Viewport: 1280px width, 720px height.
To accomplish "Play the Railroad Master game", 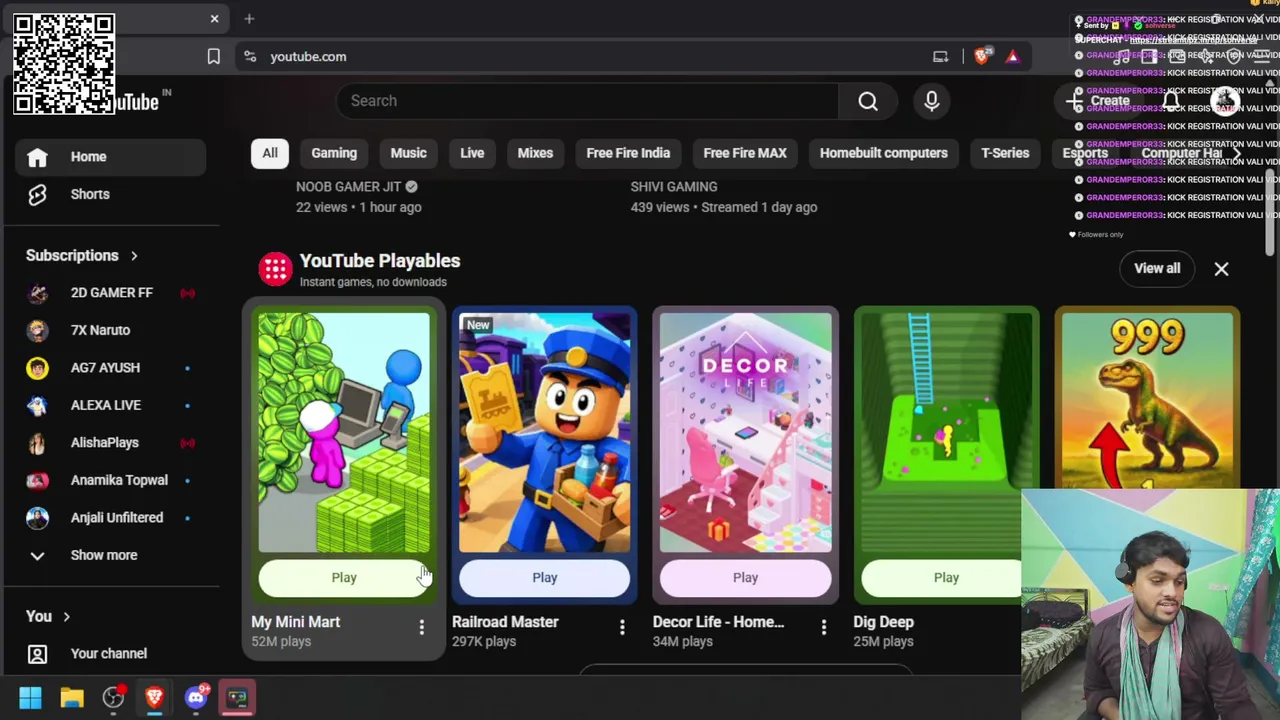I will point(545,578).
